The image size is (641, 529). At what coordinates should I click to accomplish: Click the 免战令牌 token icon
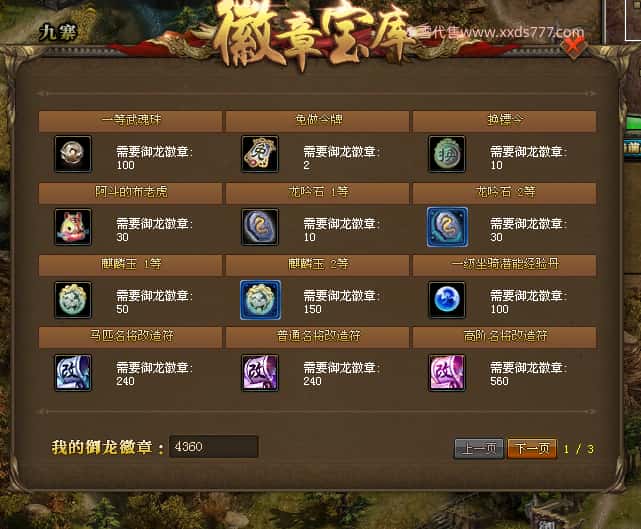click(x=260, y=154)
